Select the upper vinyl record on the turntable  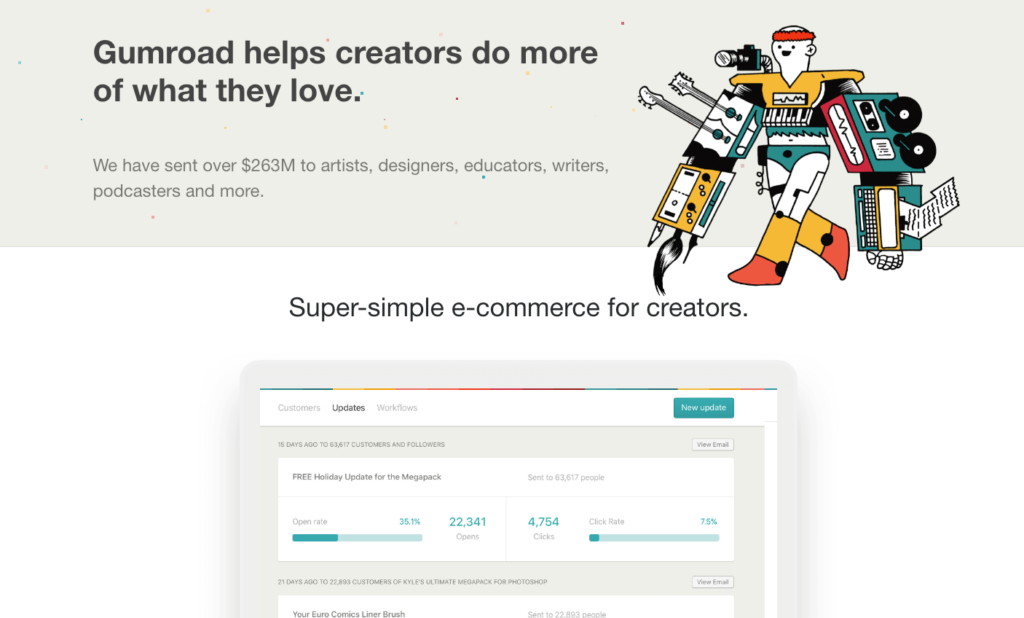tap(904, 112)
